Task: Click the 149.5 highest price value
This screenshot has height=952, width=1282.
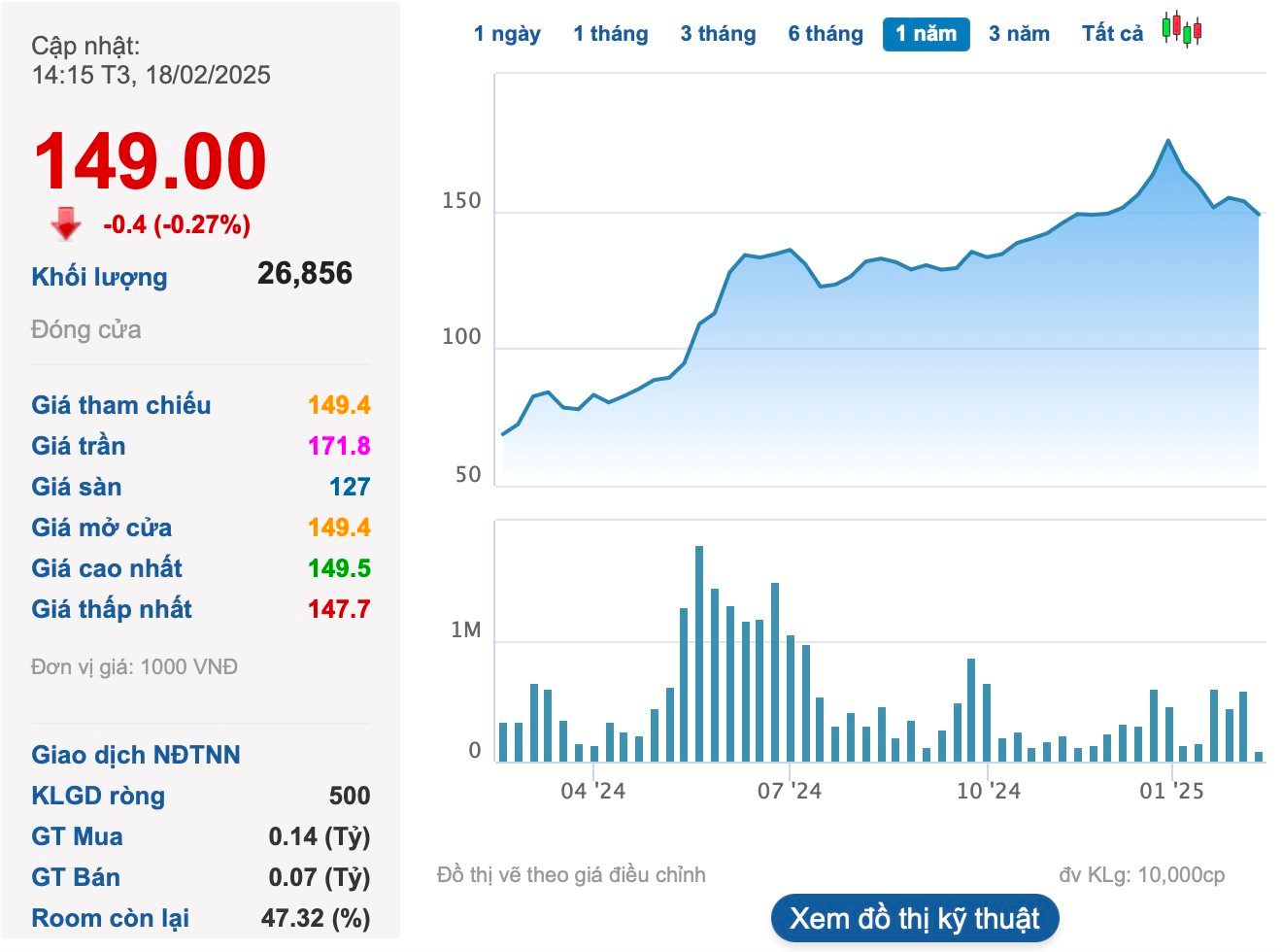Action: pyautogui.click(x=339, y=568)
